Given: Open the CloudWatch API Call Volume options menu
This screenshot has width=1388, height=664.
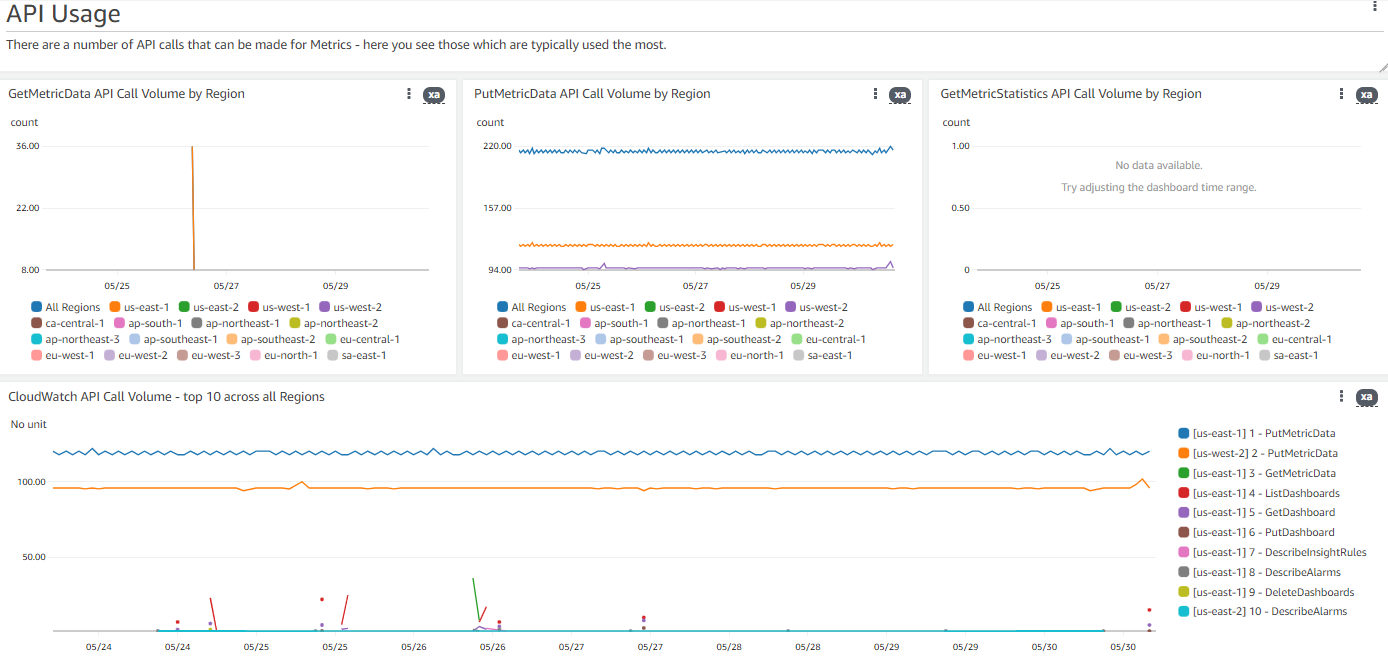Looking at the screenshot, I should click(1340, 396).
